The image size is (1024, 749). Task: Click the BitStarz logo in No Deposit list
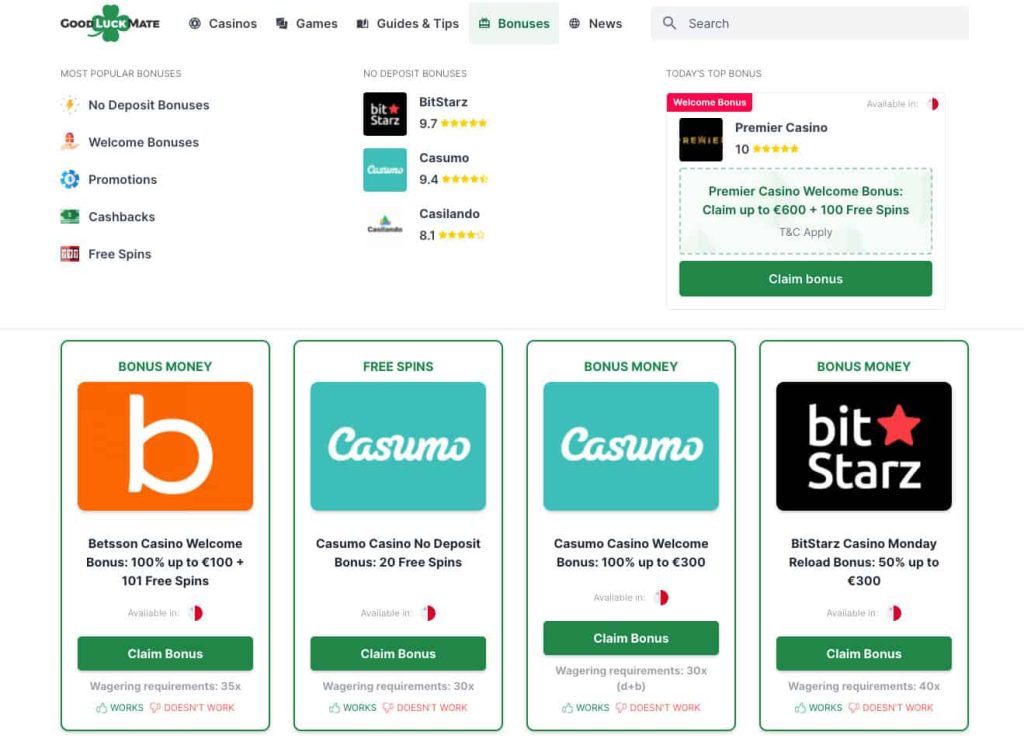click(x=385, y=114)
